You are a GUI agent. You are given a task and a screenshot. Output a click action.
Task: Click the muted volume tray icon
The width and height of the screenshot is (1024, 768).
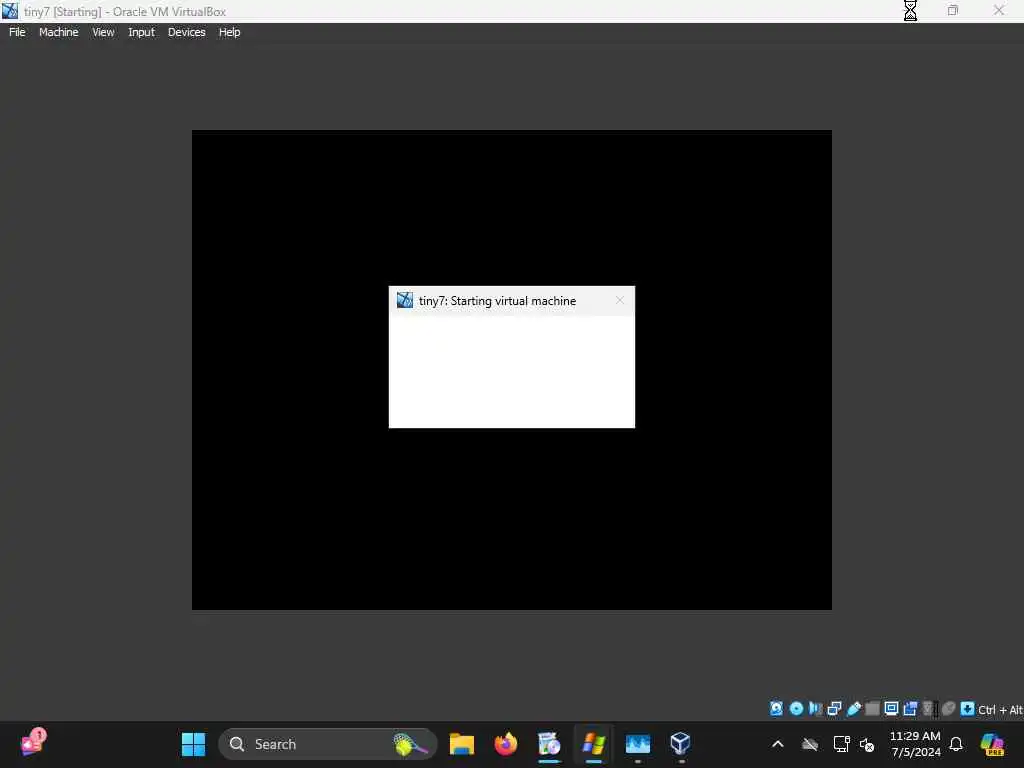pyautogui.click(x=867, y=744)
